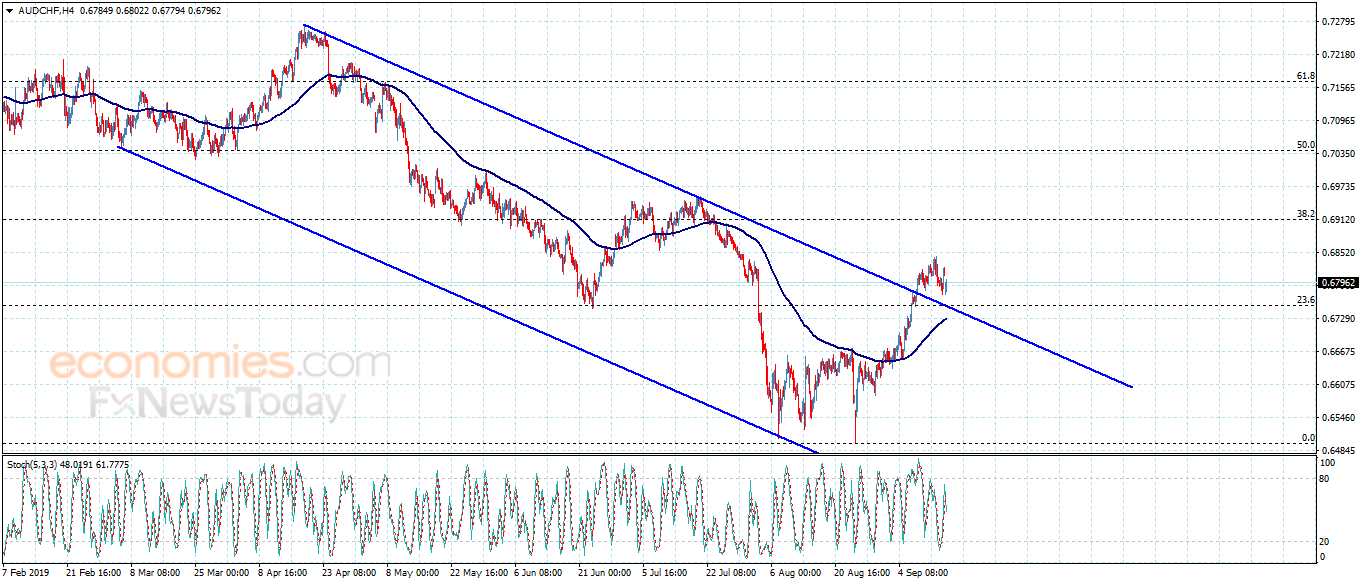1362x584 pixels.
Task: Click the 23.6 Fibonacci level label
Action: (x=1305, y=300)
